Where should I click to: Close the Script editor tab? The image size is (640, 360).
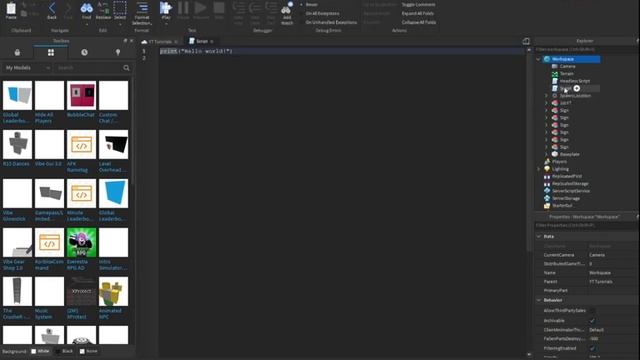click(x=212, y=42)
